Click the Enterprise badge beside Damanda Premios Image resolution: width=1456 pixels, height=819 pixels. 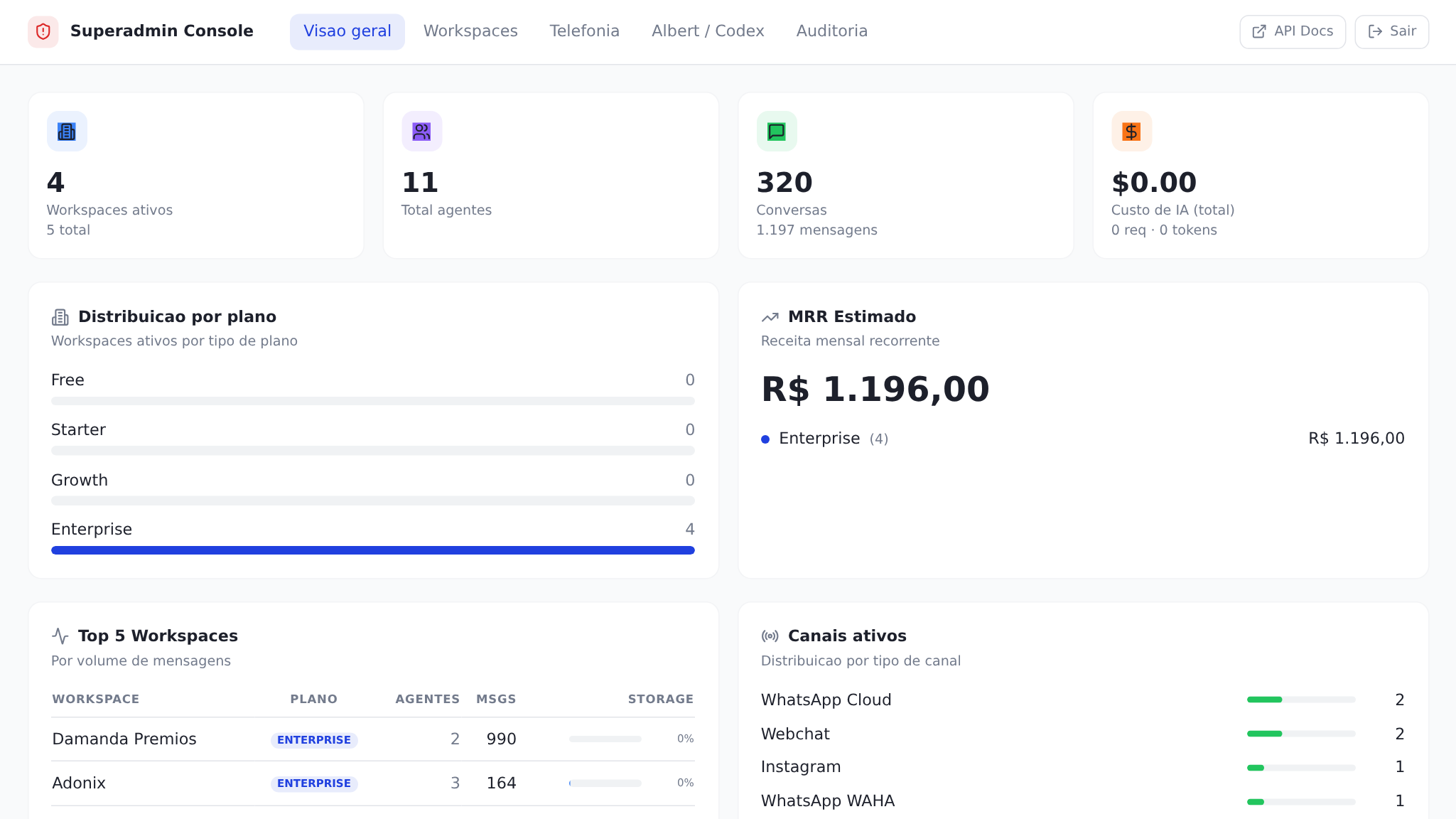(314, 739)
